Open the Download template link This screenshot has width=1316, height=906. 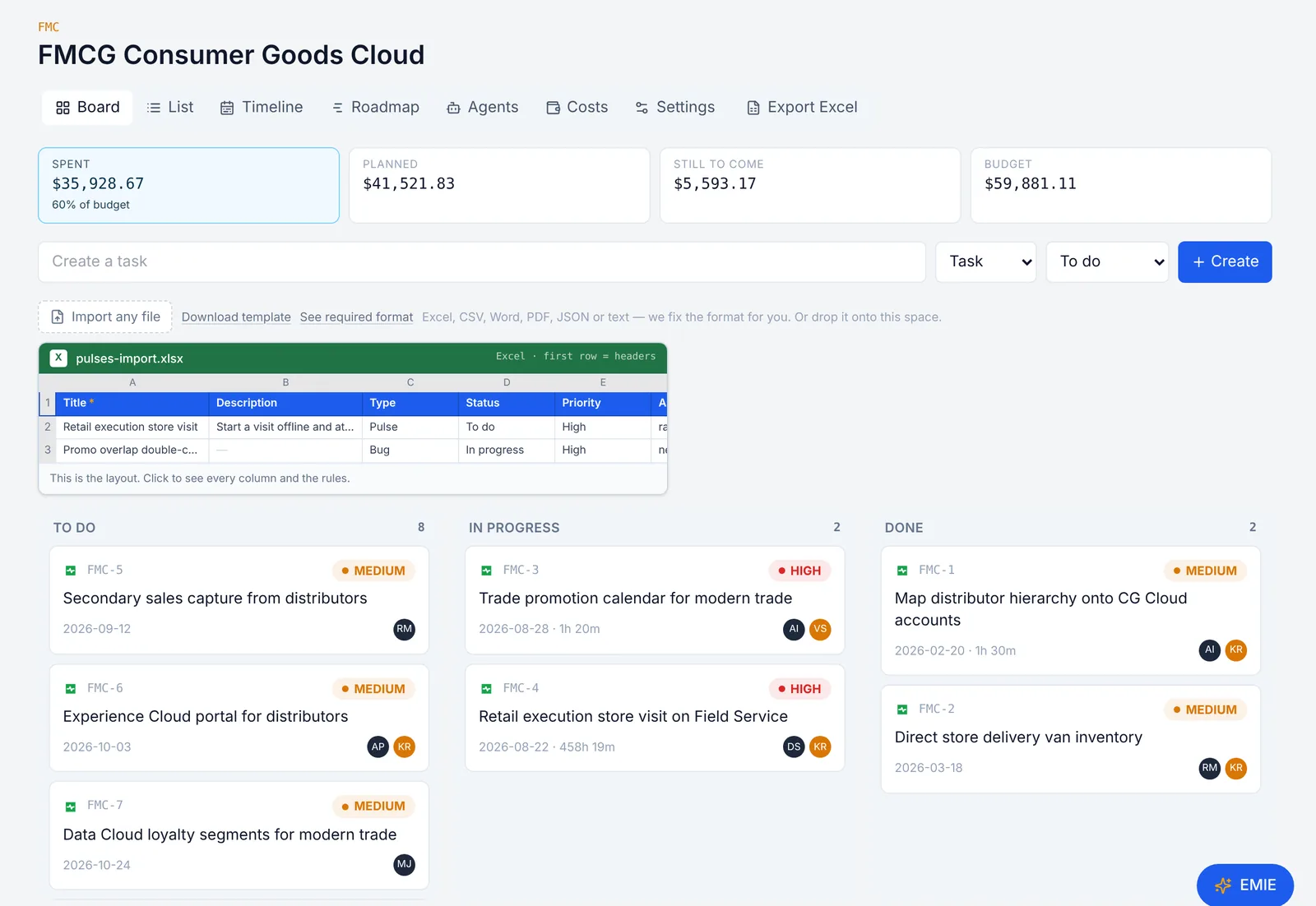(x=236, y=317)
